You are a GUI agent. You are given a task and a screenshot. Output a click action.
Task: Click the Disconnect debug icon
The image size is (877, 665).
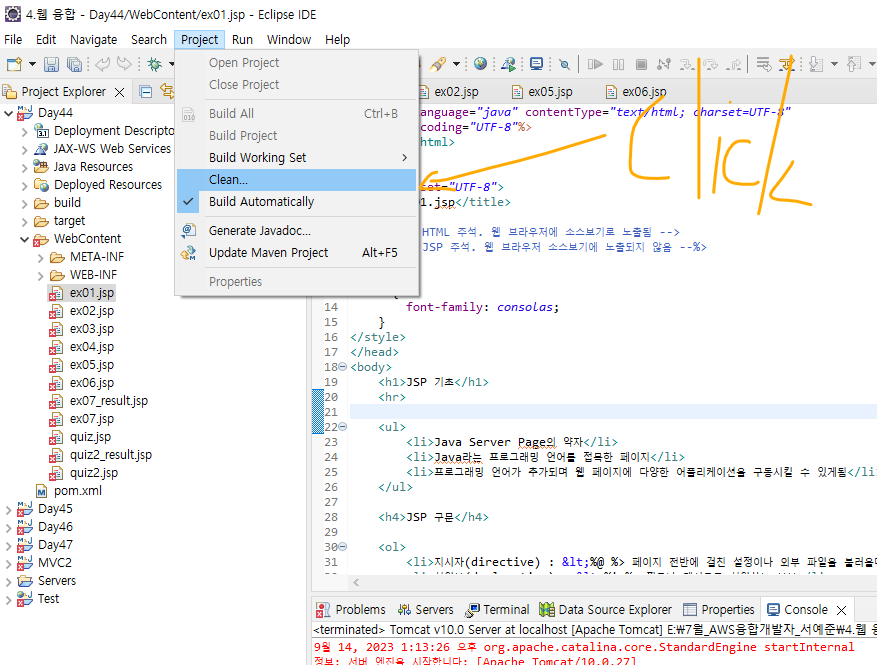pos(664,64)
